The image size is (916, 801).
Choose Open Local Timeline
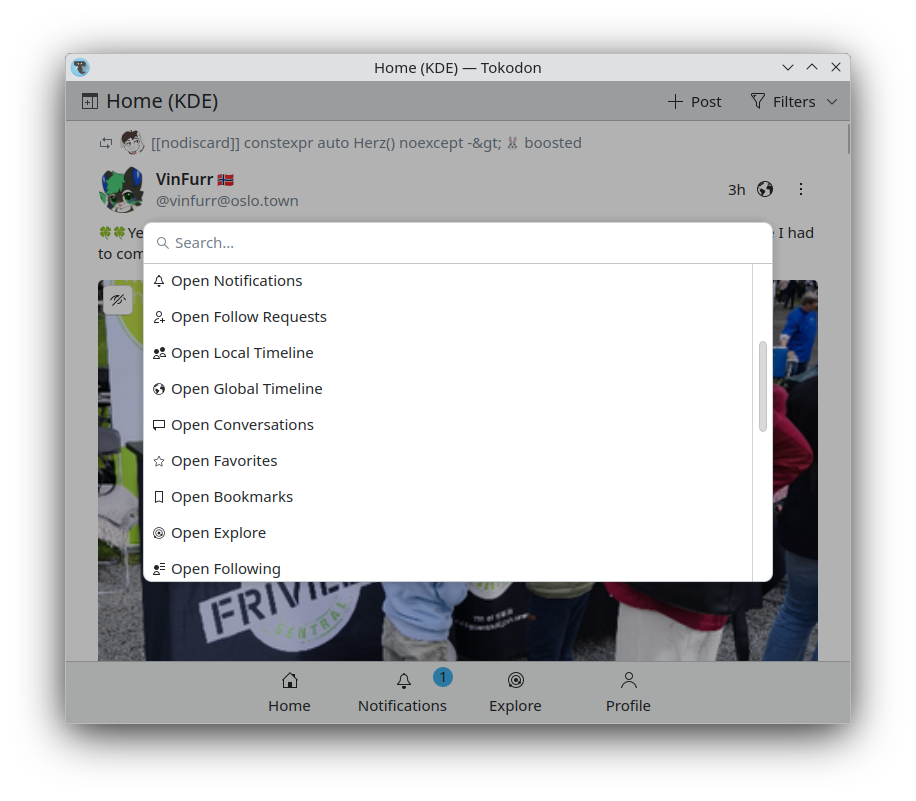(448, 353)
